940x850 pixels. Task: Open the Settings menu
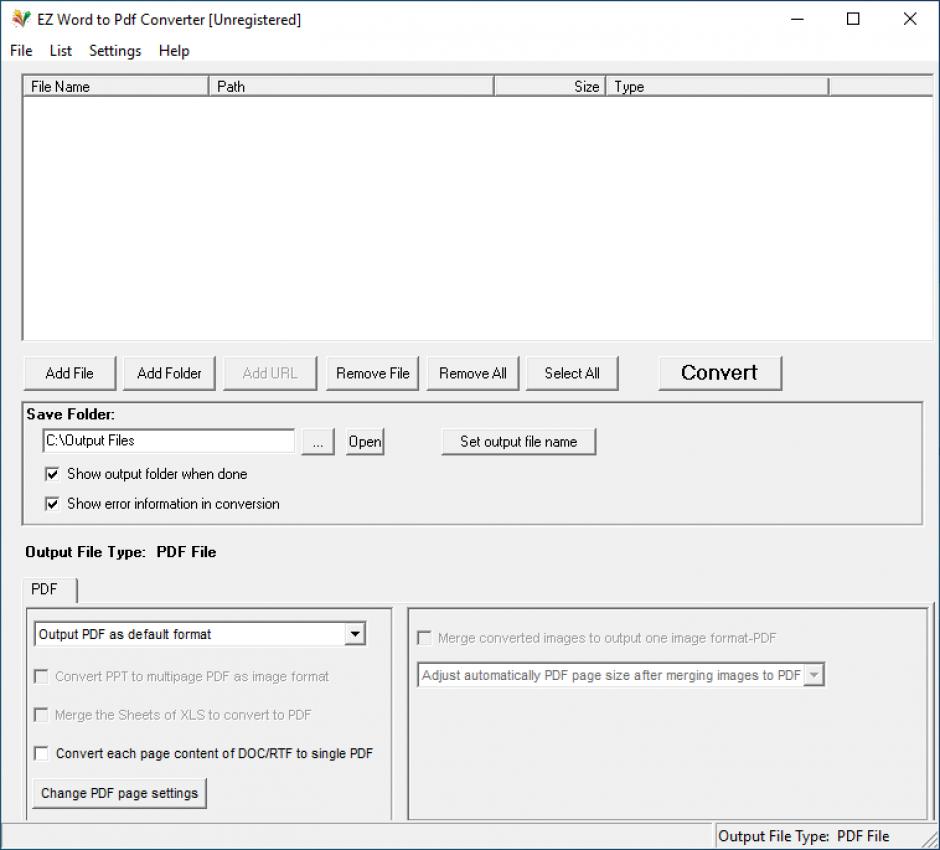click(115, 51)
